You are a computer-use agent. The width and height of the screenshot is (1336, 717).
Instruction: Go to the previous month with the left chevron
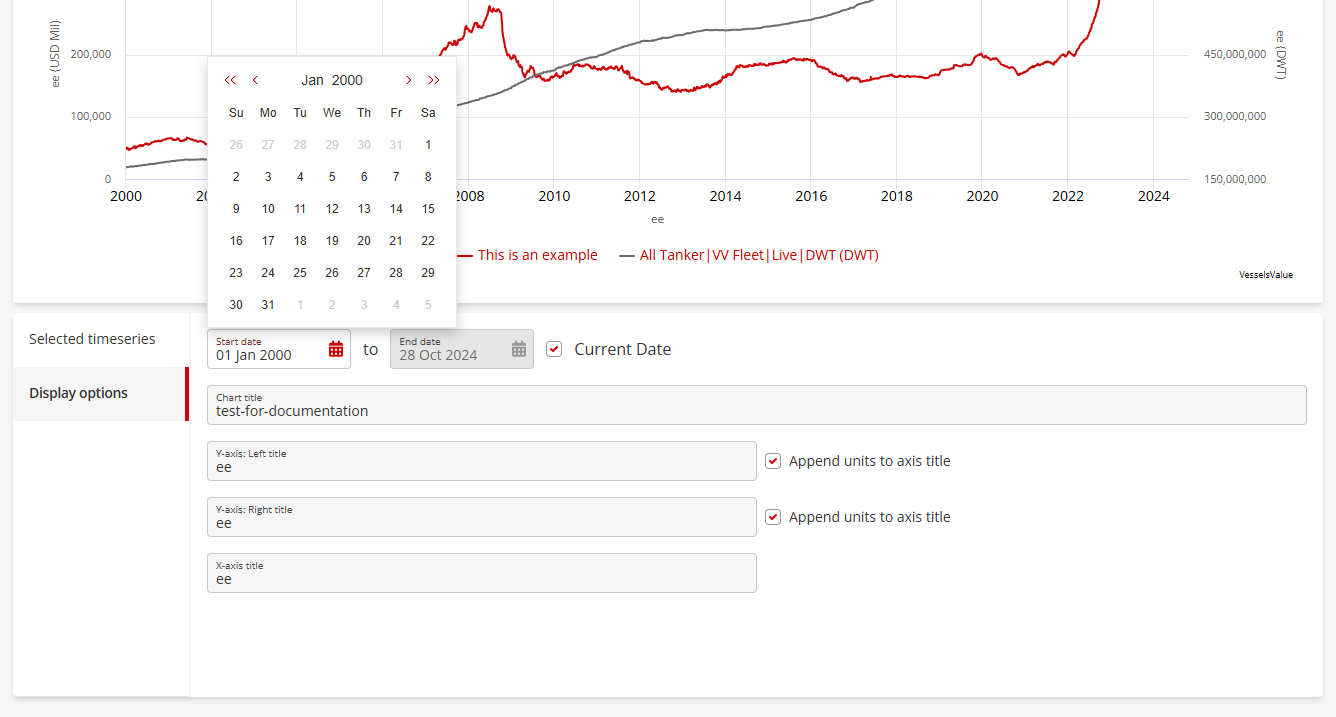click(x=255, y=80)
